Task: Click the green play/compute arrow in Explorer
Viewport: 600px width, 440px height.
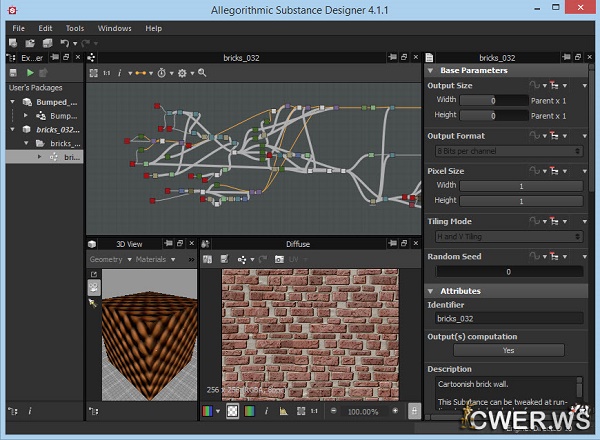Action: 30,73
